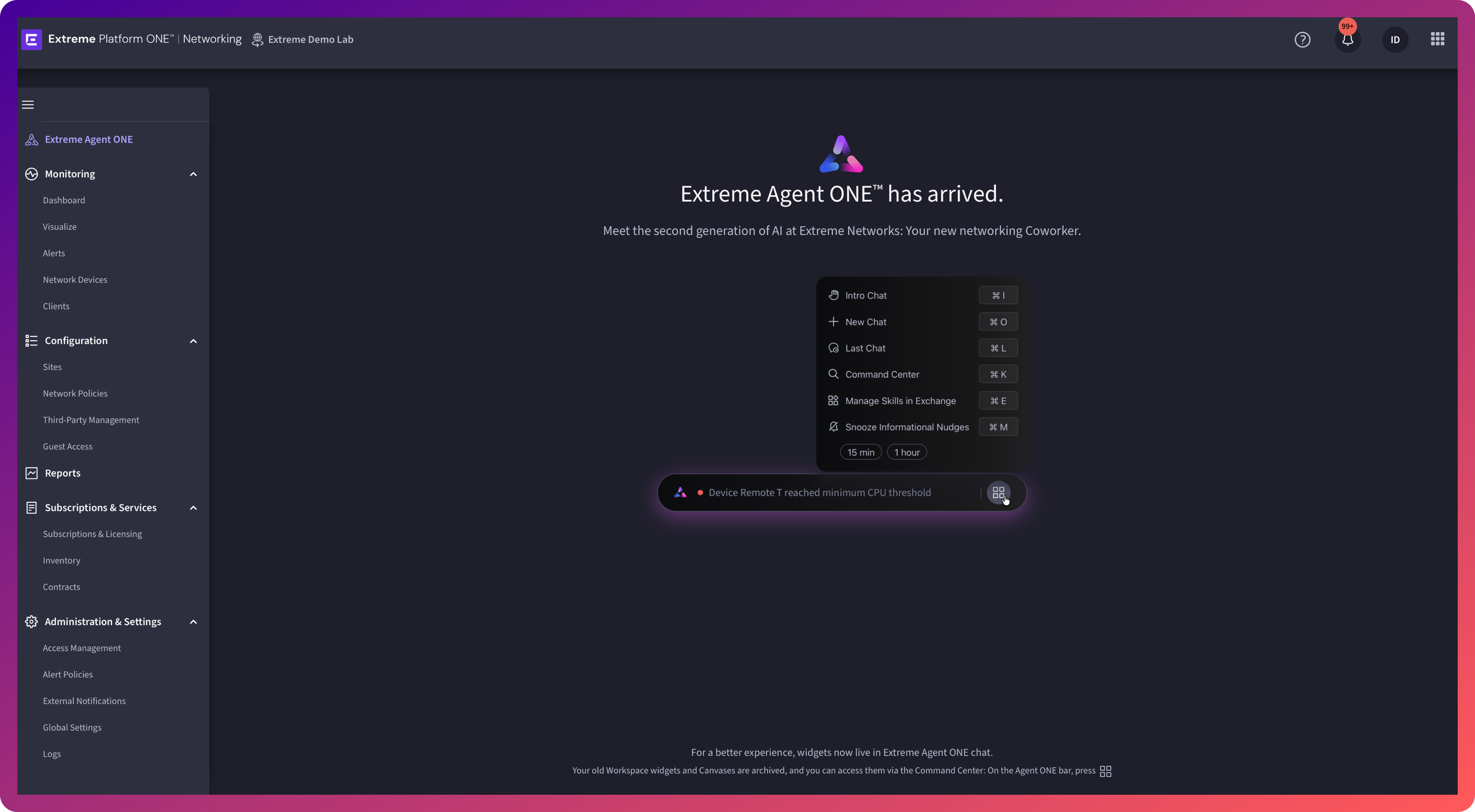Viewport: 1475px width, 812px height.
Task: Click the red alert status dot
Action: (x=700, y=492)
